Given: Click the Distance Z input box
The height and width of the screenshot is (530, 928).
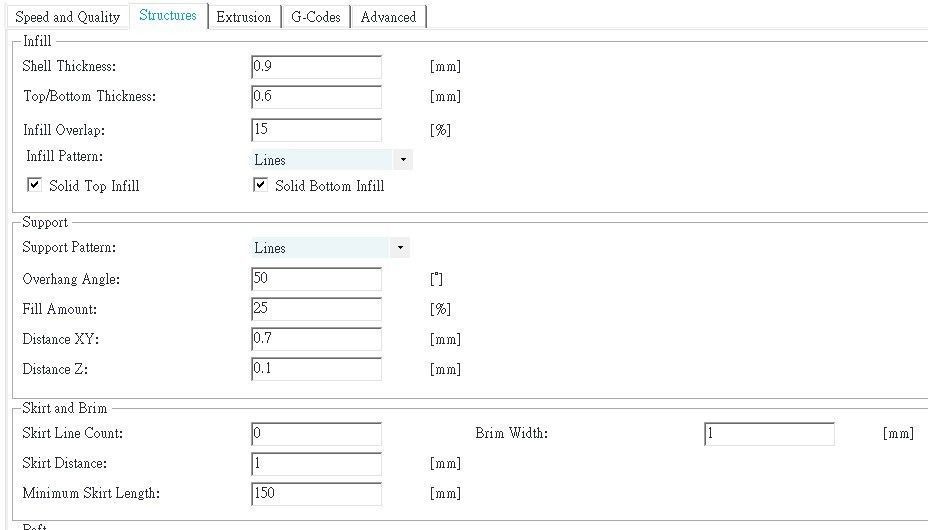Looking at the screenshot, I should coord(316,369).
